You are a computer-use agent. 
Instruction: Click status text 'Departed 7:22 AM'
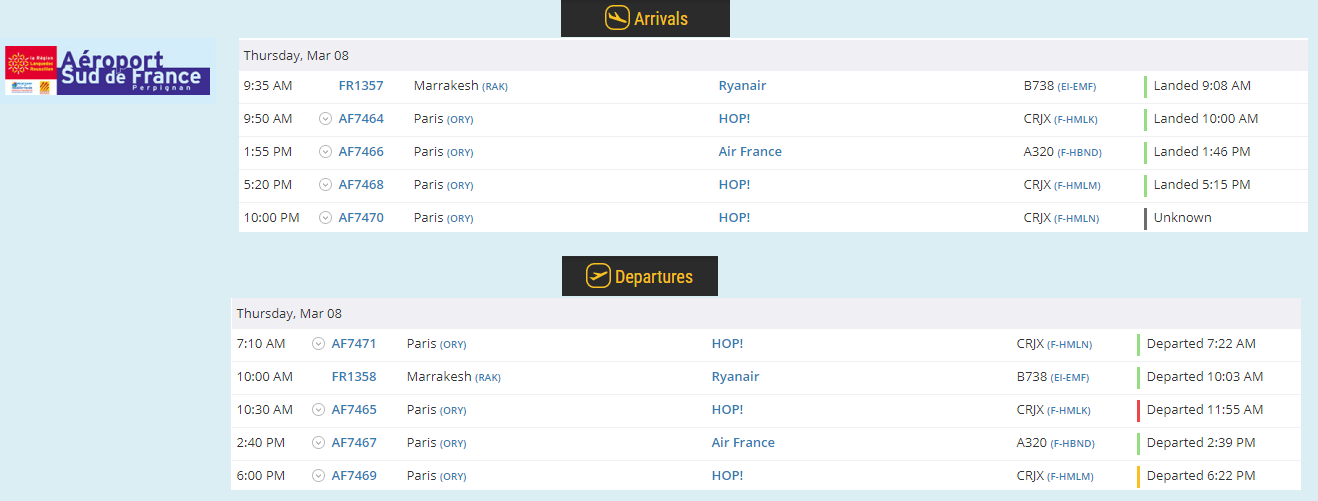[x=1201, y=344]
